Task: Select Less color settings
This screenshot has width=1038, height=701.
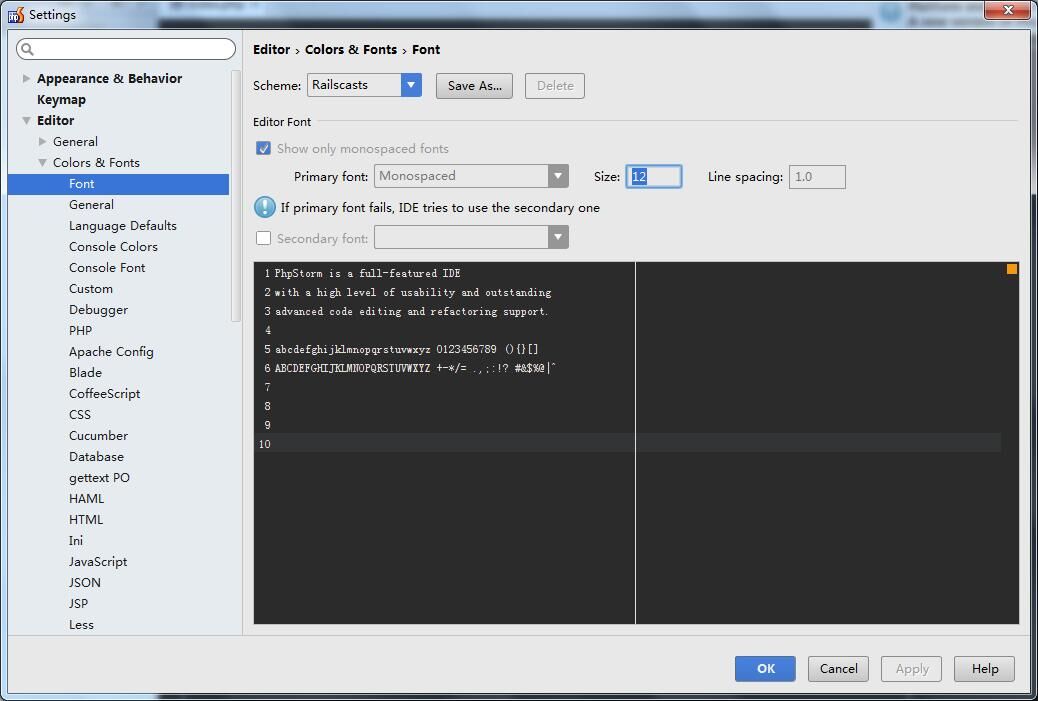Action: click(x=81, y=625)
